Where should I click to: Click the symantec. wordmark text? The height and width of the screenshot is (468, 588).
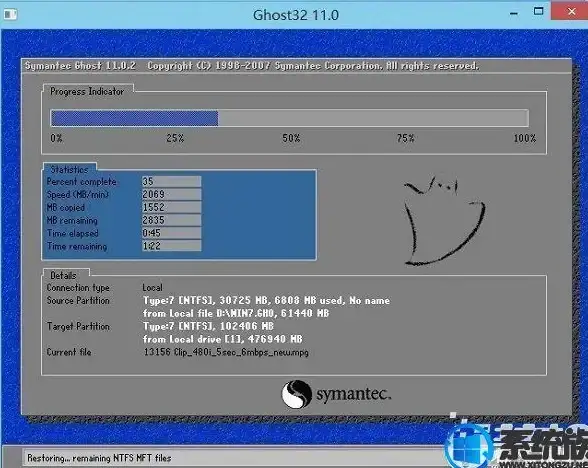click(354, 394)
